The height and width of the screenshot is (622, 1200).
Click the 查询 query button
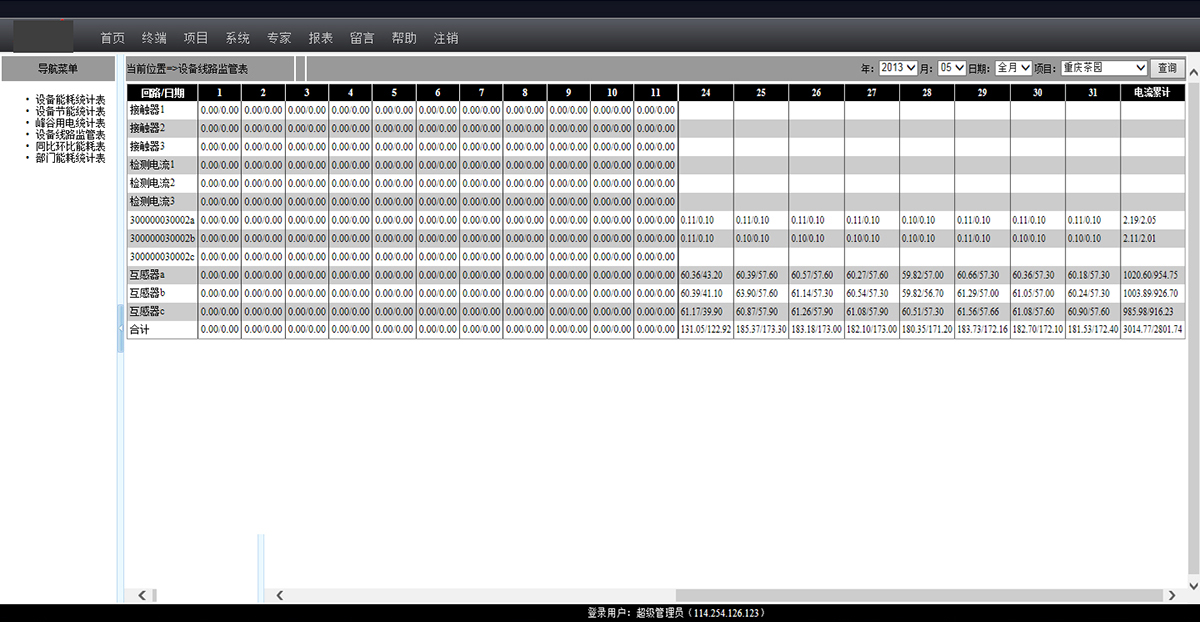point(1167,68)
